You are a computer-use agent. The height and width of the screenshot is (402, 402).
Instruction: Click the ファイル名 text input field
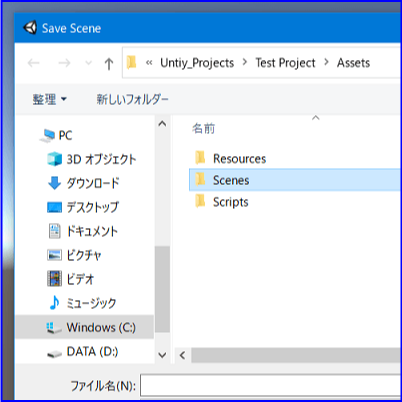click(x=271, y=386)
